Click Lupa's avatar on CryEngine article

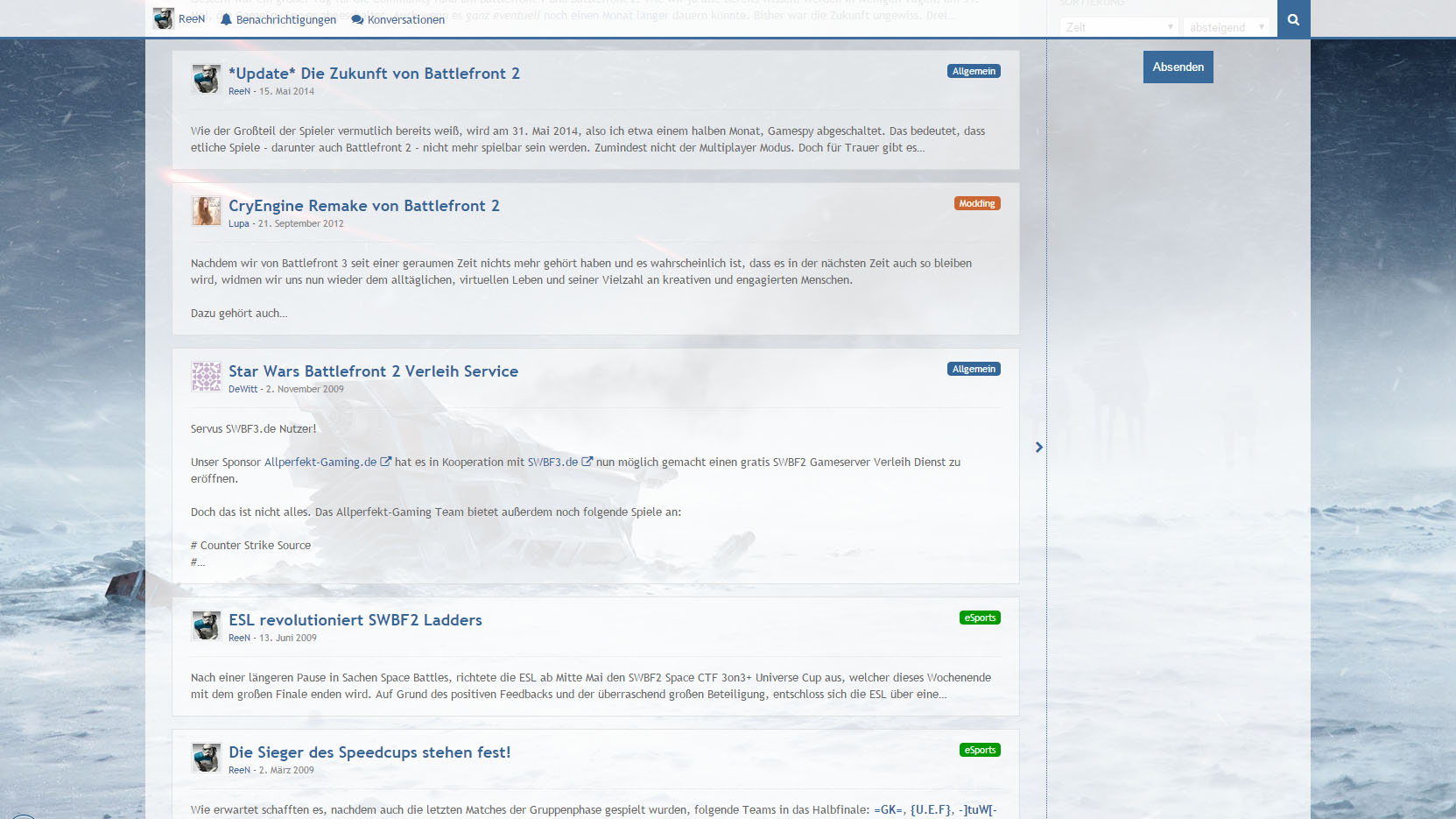(207, 211)
